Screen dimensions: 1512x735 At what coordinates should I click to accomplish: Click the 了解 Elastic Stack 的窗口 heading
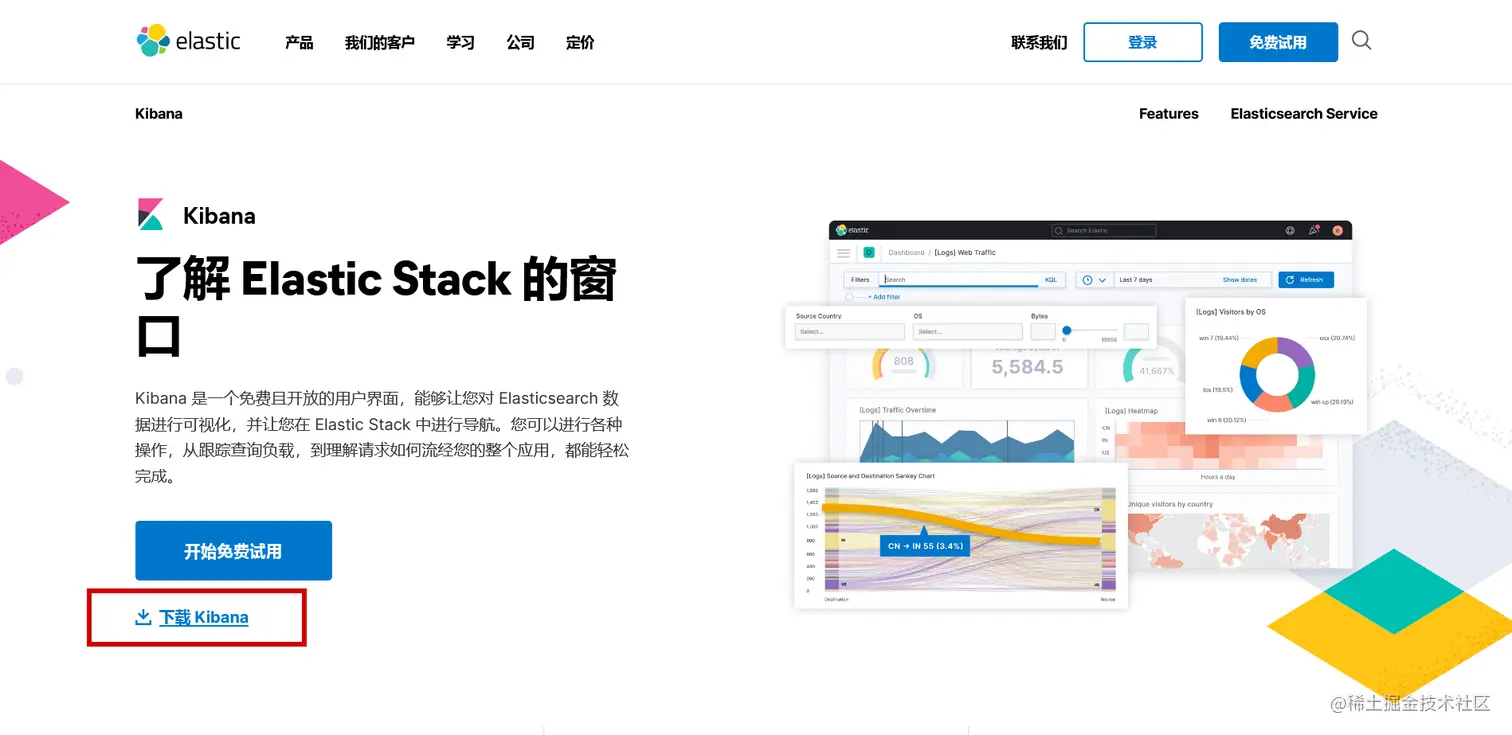pyautogui.click(x=376, y=308)
